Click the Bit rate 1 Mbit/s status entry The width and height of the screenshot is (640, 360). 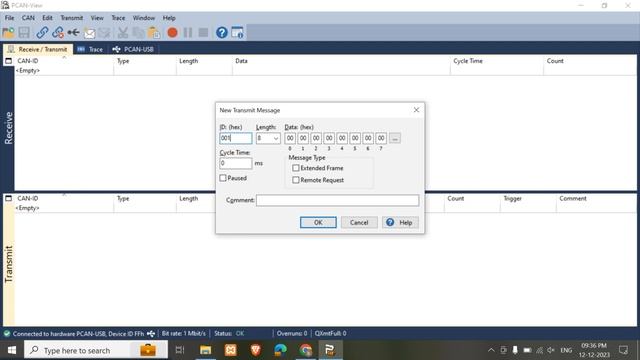184,333
